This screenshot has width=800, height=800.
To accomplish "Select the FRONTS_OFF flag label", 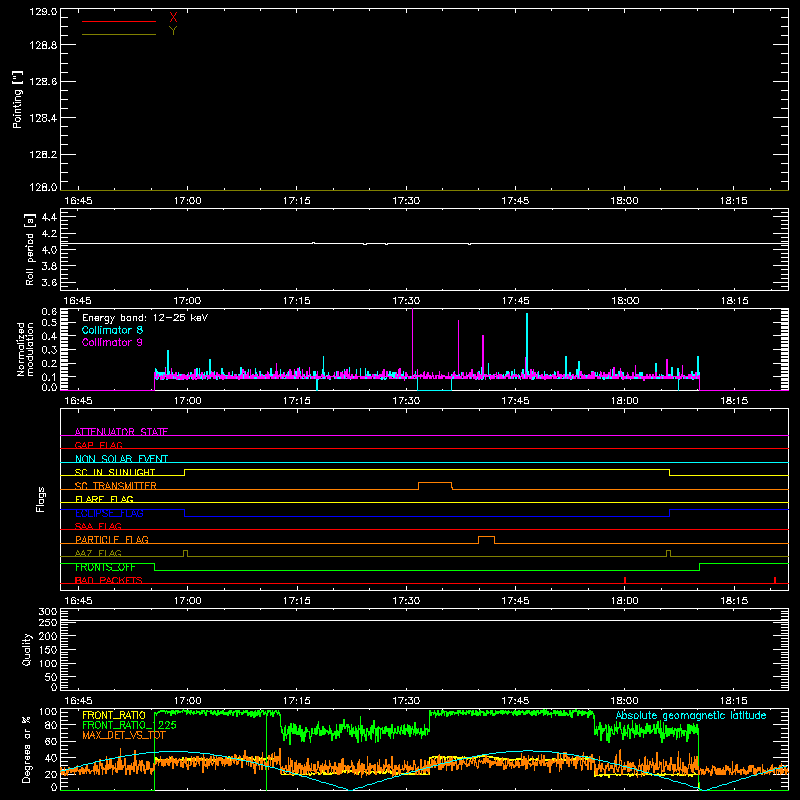I will [x=105, y=567].
